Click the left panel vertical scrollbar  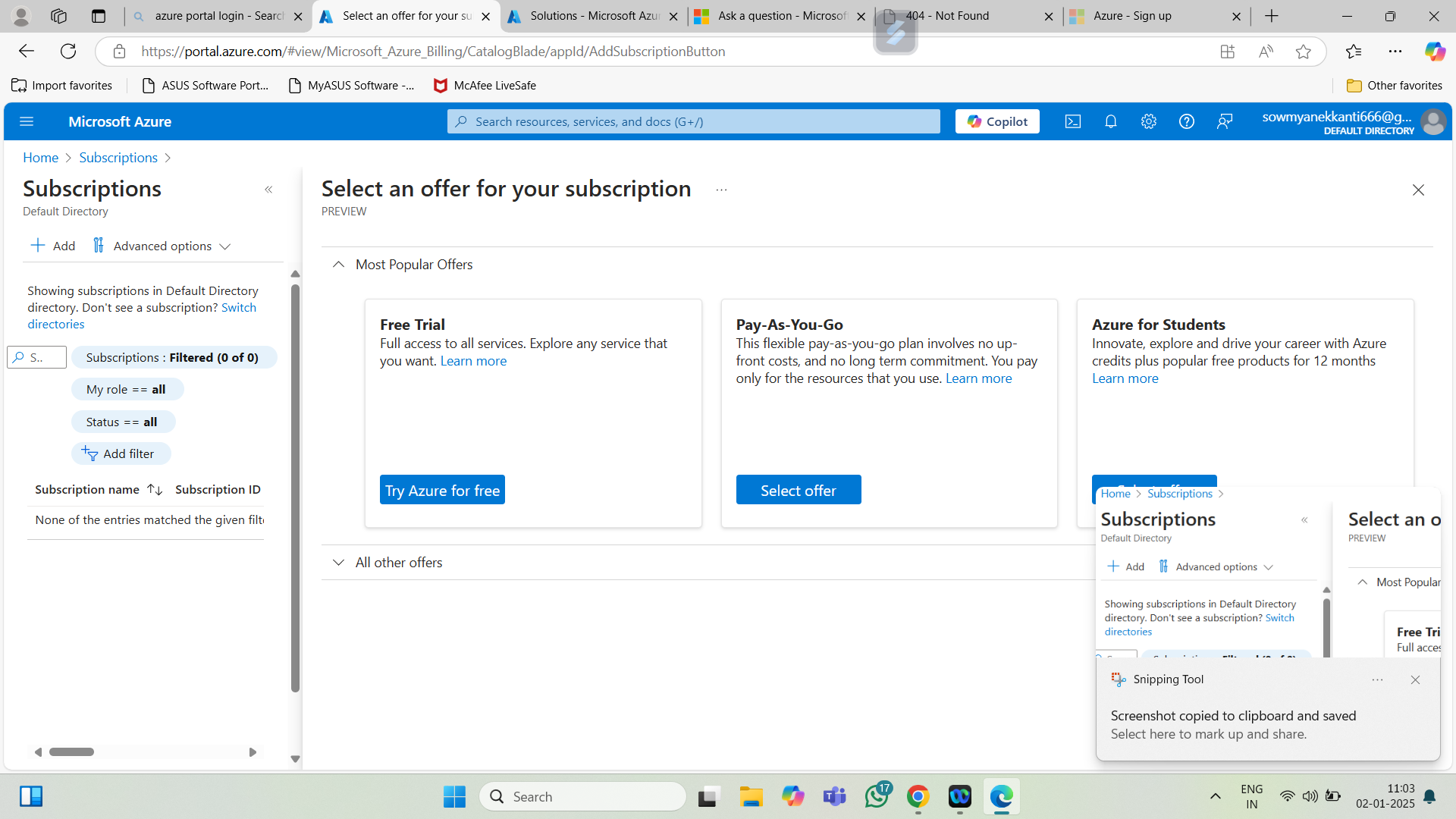(296, 488)
